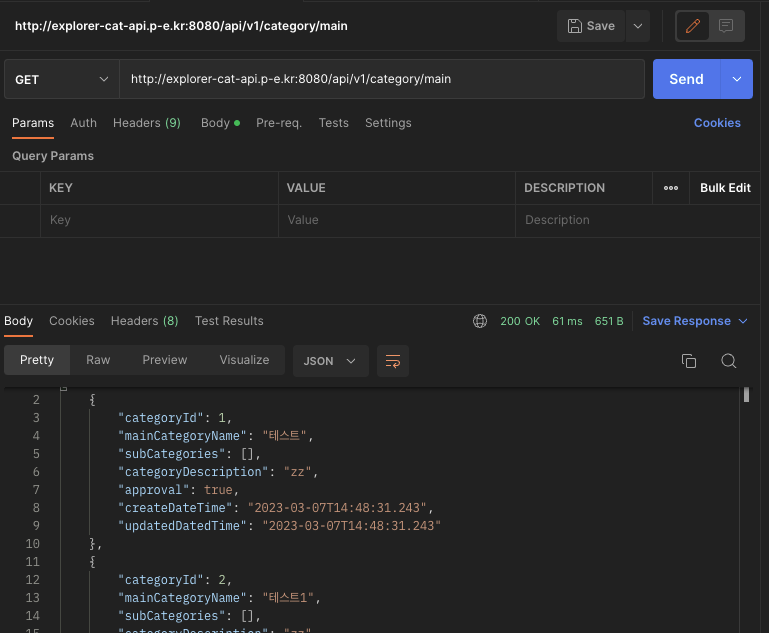The width and height of the screenshot is (769, 633).
Task: Open the response Headers (8) tab
Action: tap(145, 321)
